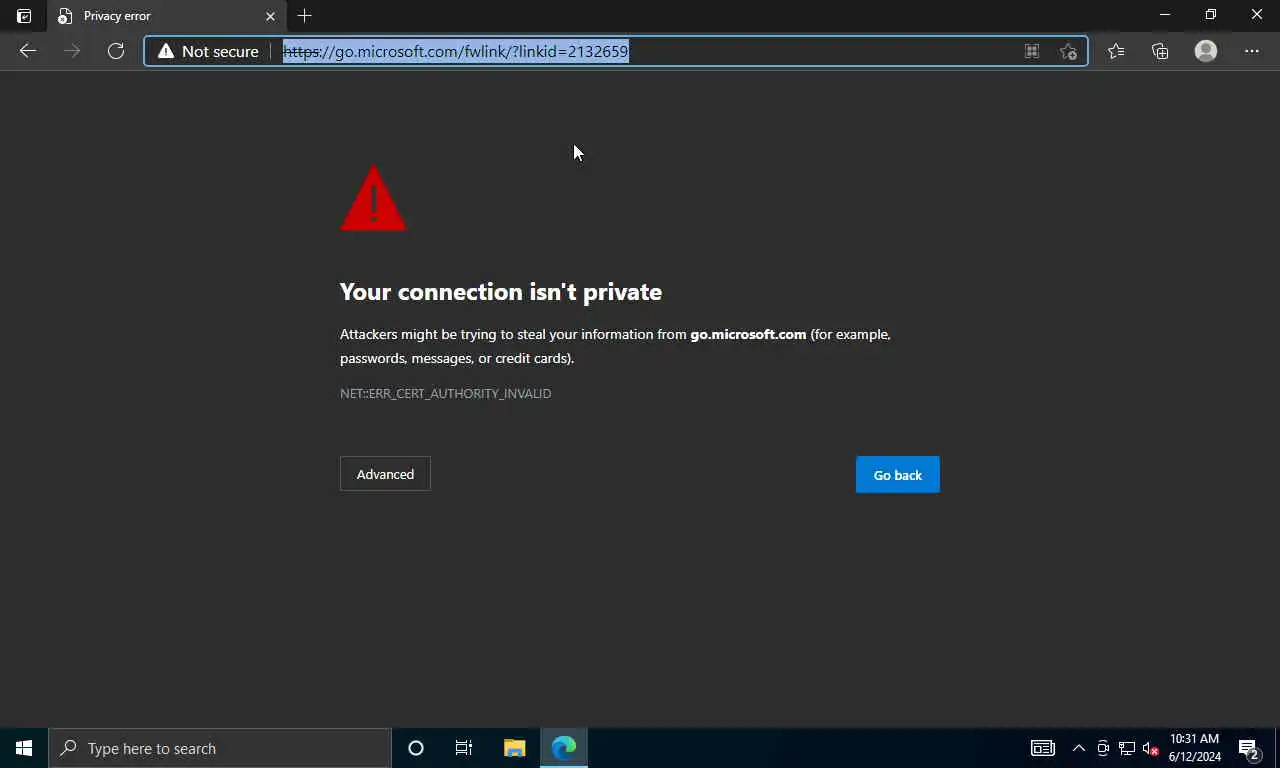Select the Privacy error tab

click(x=166, y=16)
